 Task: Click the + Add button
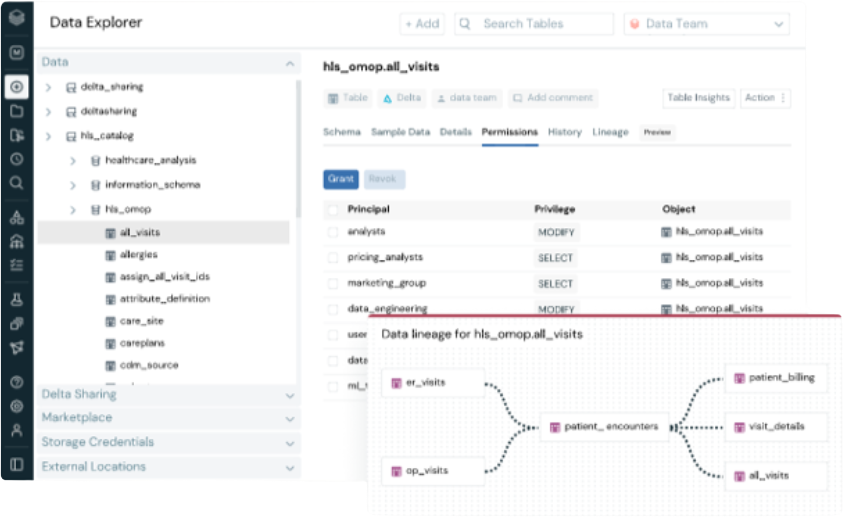[x=422, y=24]
